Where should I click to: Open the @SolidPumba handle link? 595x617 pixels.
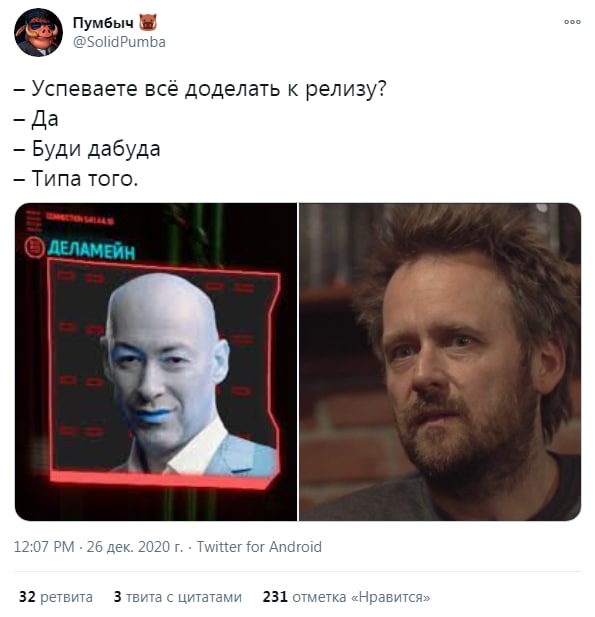(119, 42)
